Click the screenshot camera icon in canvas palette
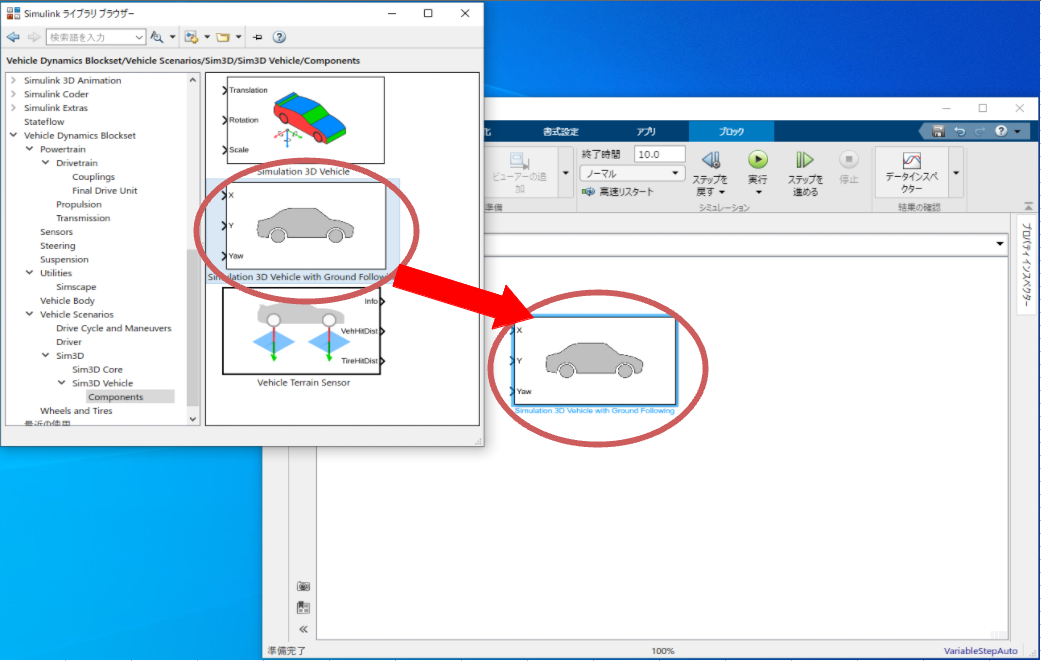Image resolution: width=1041 pixels, height=661 pixels. coord(303,587)
